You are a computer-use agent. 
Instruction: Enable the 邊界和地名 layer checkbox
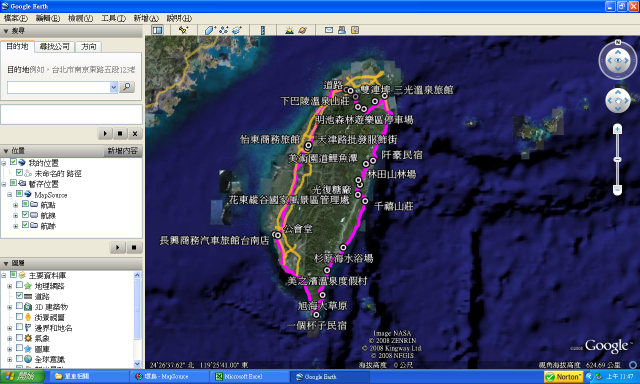[x=19, y=327]
